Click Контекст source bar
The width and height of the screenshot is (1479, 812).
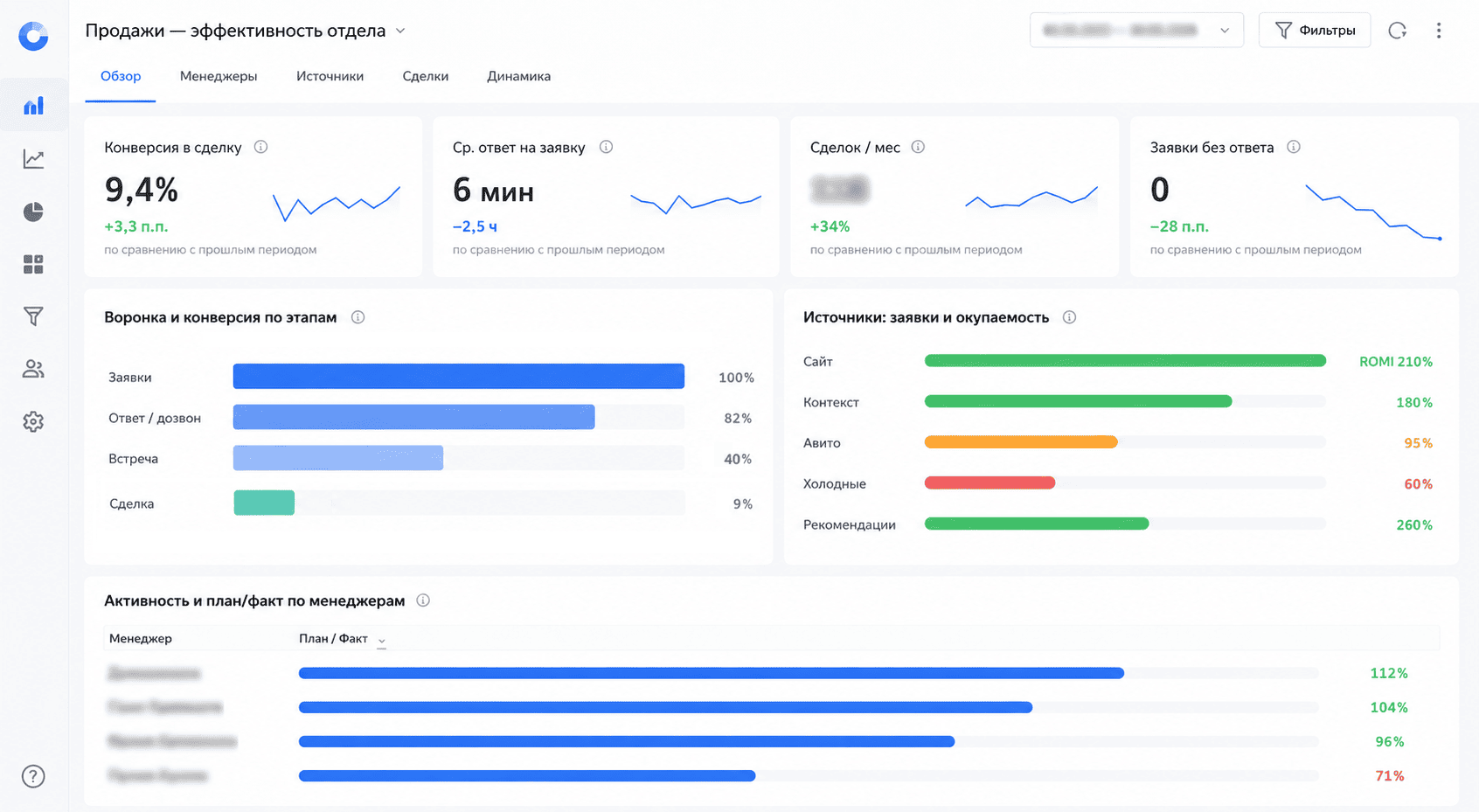(x=1079, y=401)
